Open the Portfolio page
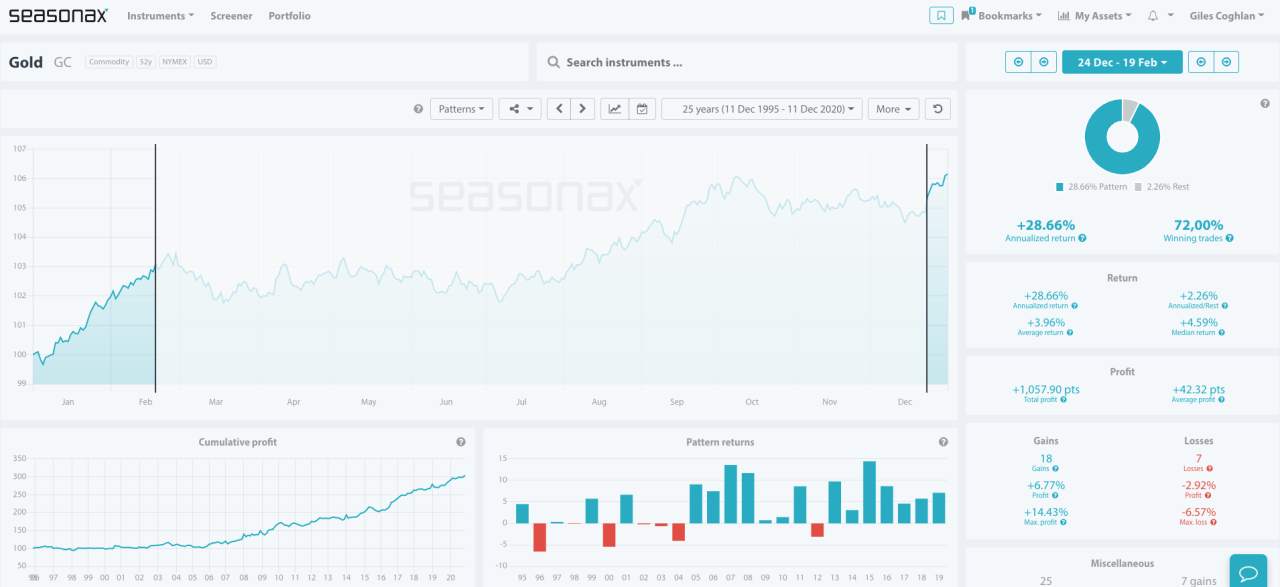Image resolution: width=1280 pixels, height=587 pixels. pyautogui.click(x=289, y=16)
